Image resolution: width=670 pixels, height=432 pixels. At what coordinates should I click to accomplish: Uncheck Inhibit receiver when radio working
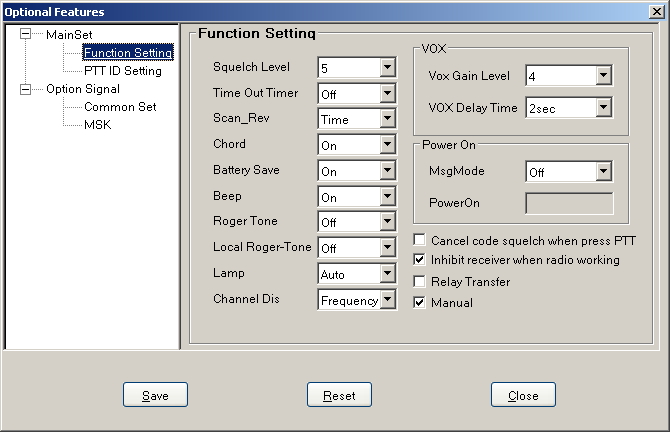420,259
